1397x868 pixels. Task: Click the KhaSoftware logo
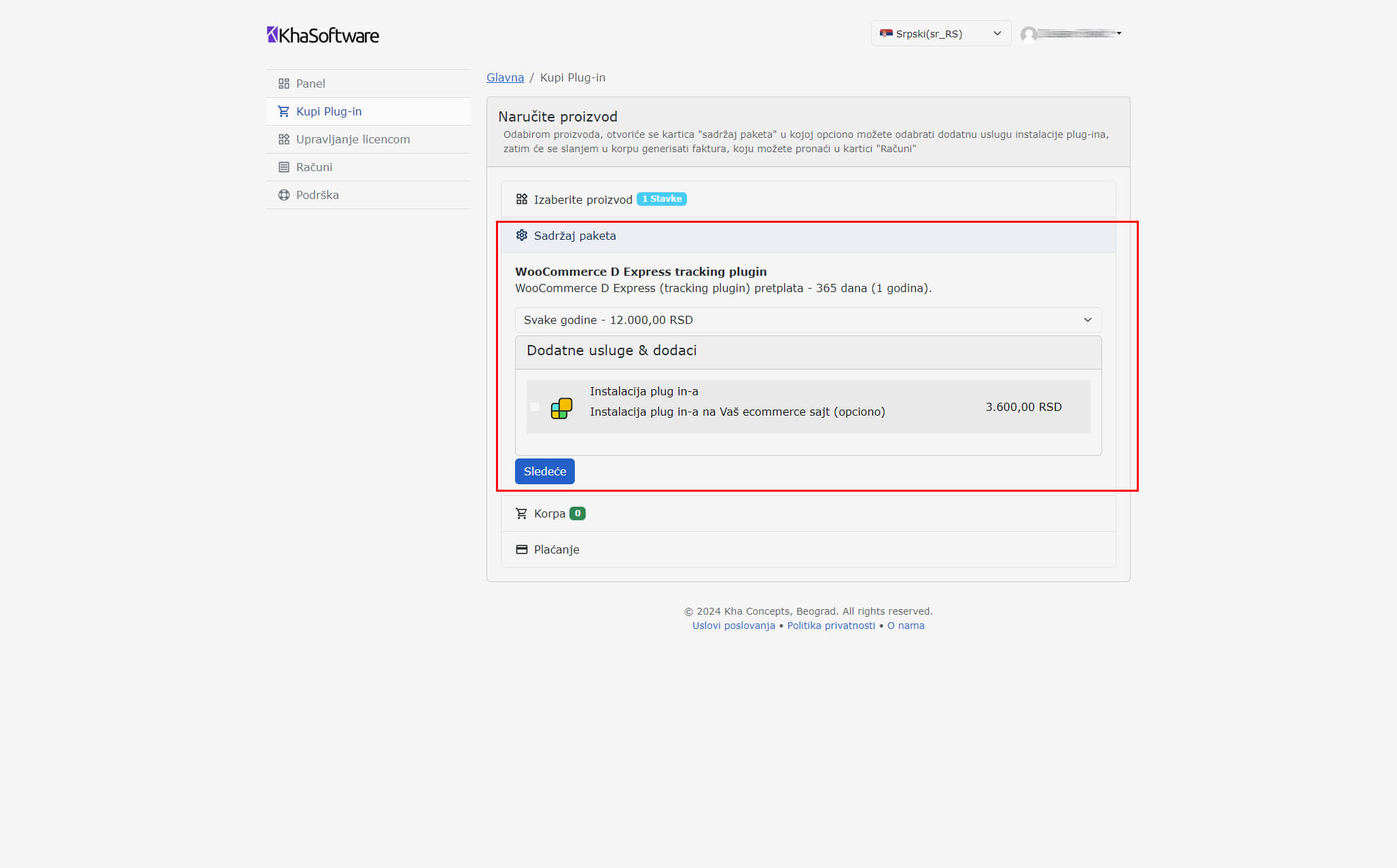323,35
